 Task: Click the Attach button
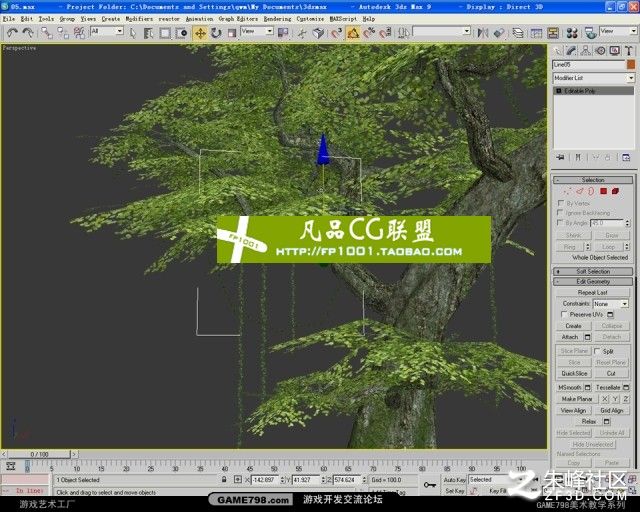pos(570,337)
